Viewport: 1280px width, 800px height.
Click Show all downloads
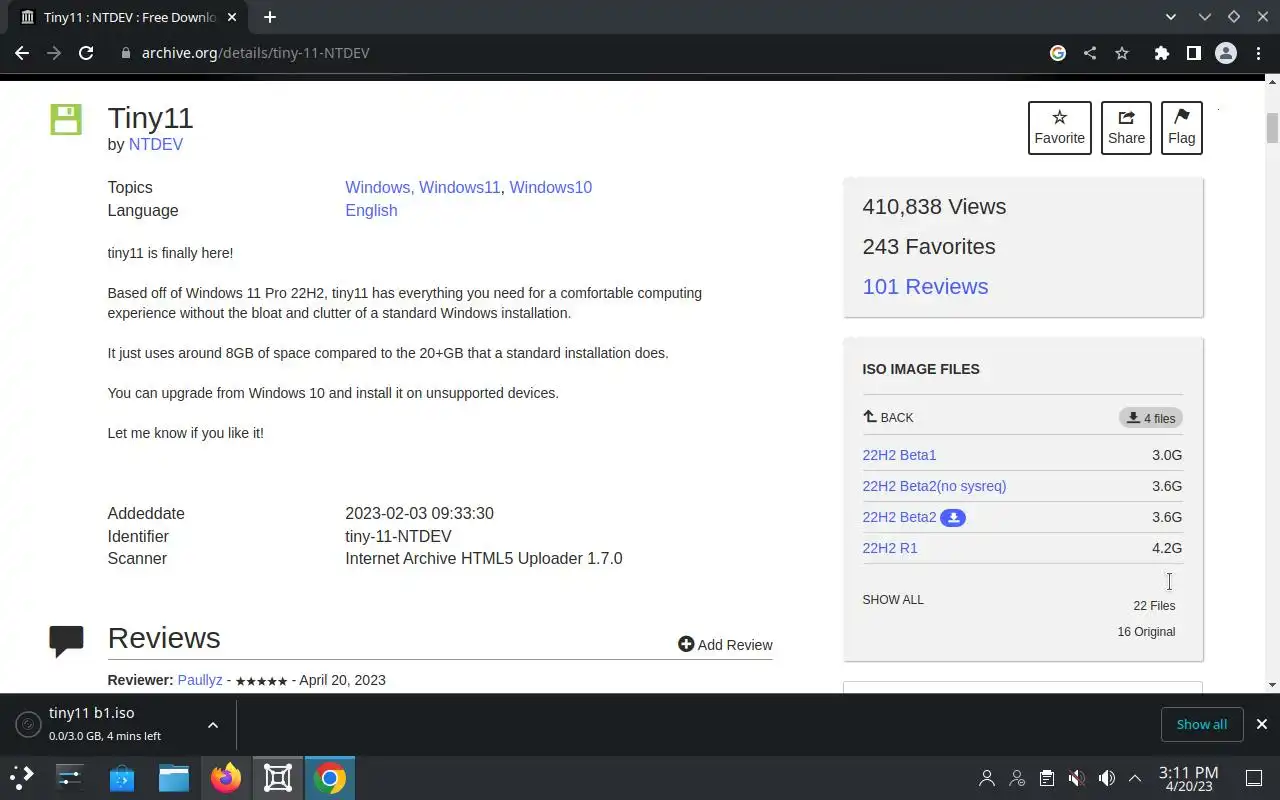point(1201,724)
